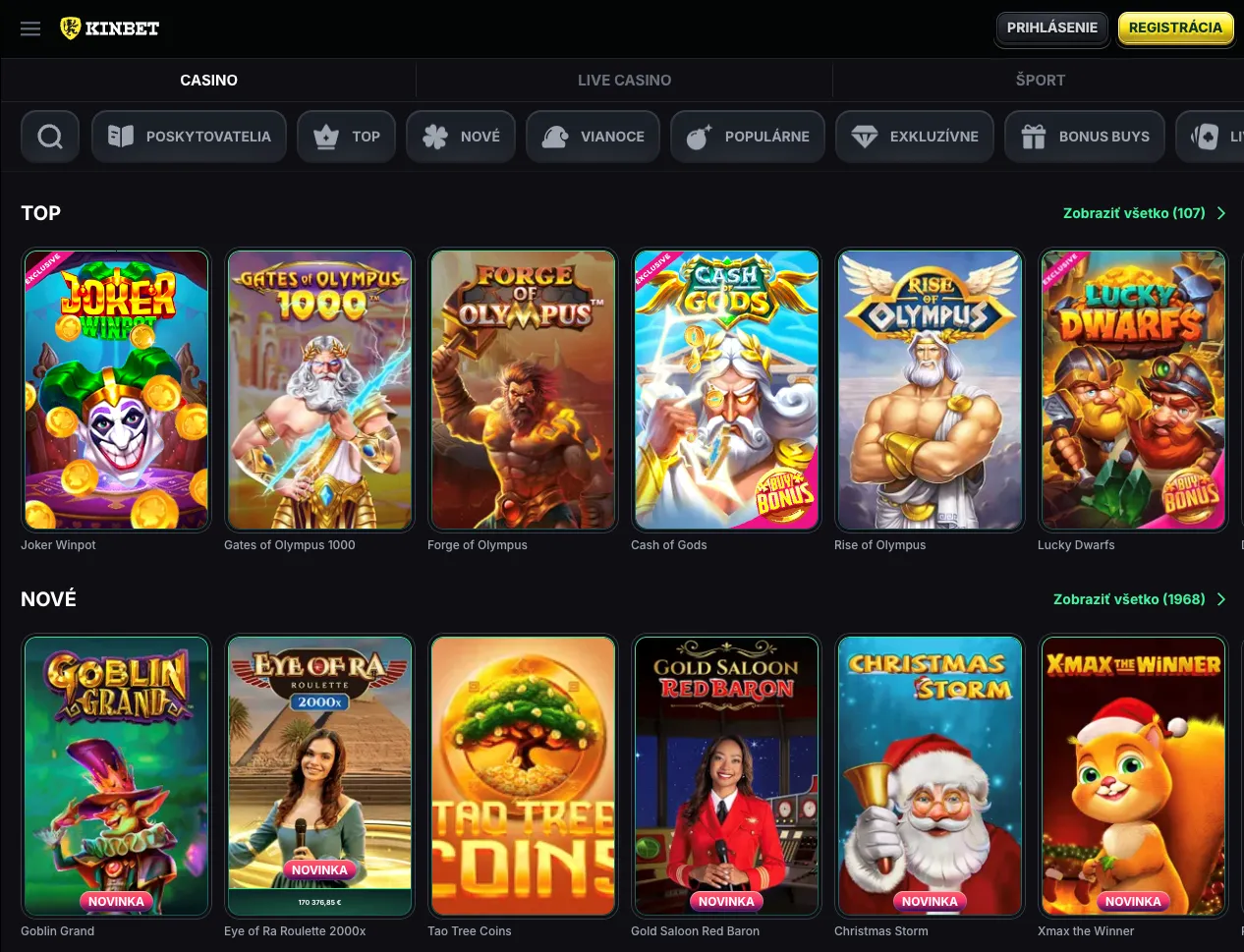
Task: Open the Vianoce Santa hat category
Action: [594, 137]
